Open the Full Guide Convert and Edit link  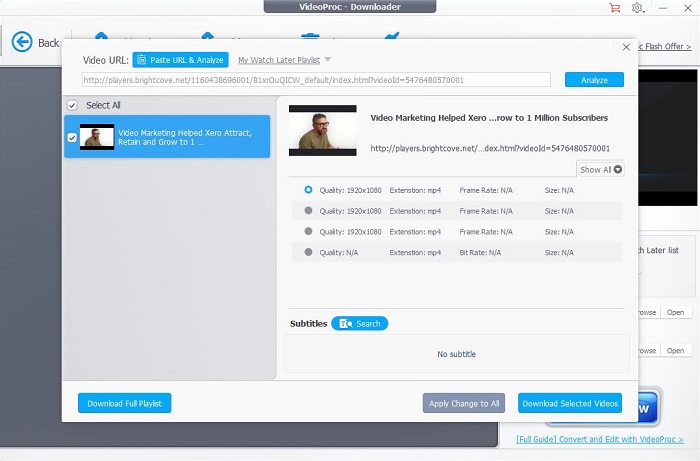click(600, 439)
